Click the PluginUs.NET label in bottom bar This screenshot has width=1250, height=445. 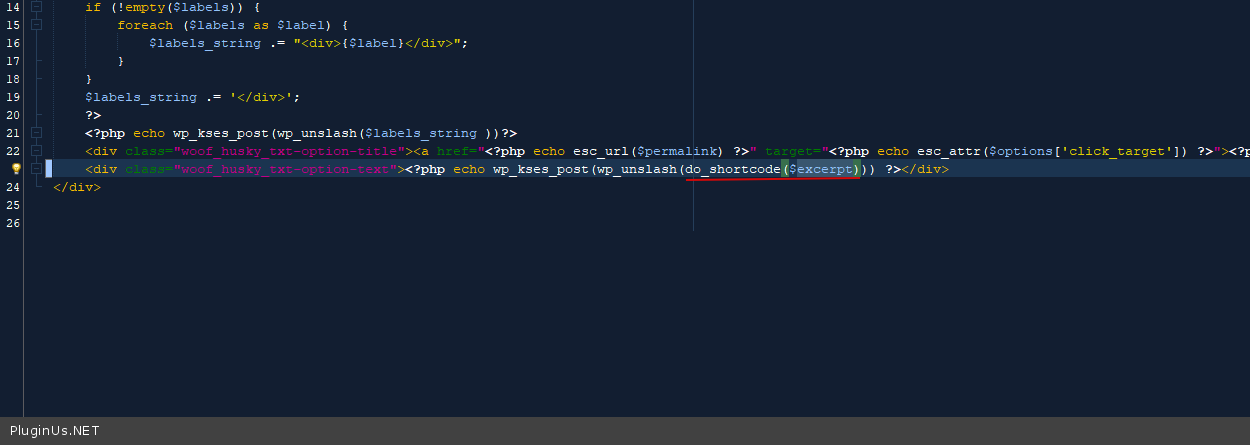point(54,431)
